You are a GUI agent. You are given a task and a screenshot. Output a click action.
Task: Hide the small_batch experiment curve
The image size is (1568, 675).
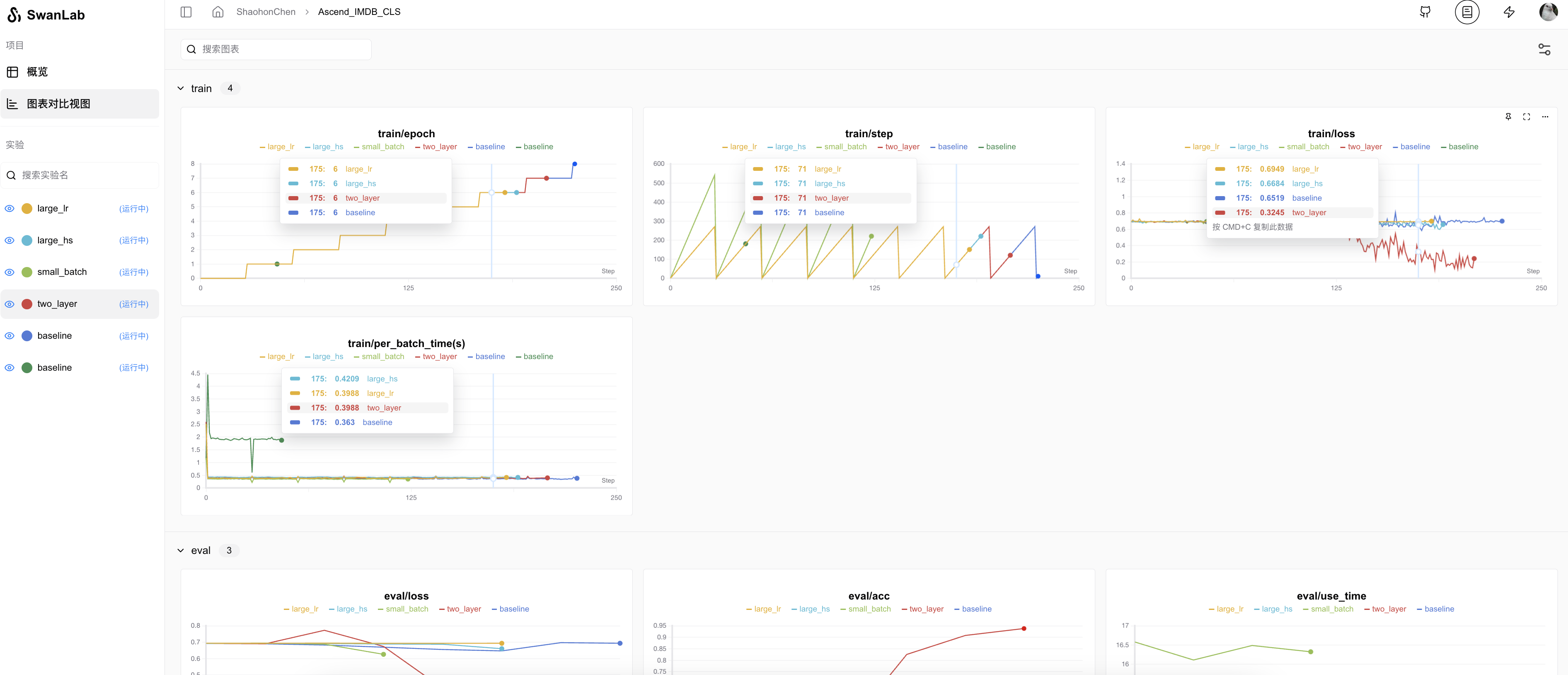10,272
